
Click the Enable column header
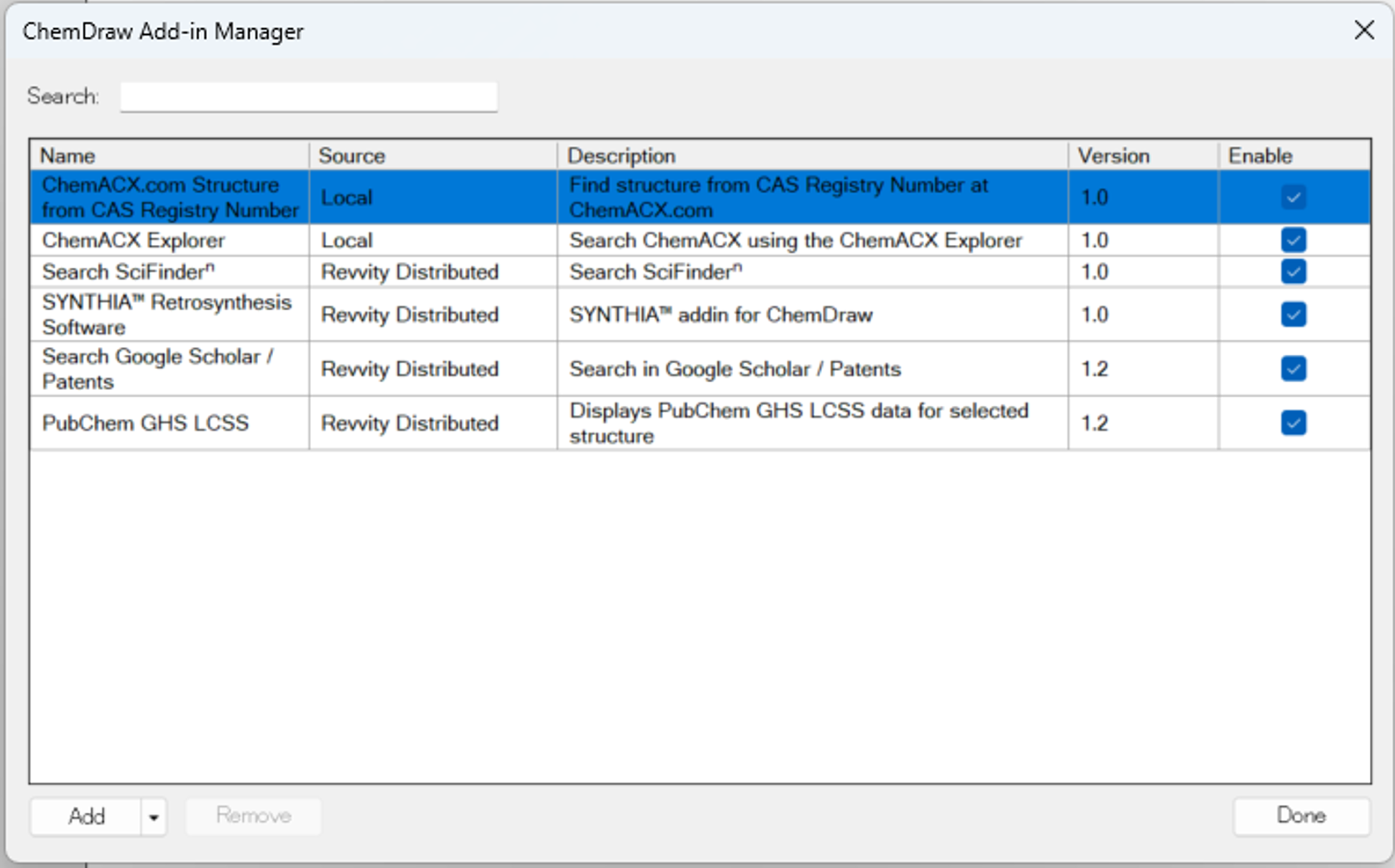click(1294, 156)
